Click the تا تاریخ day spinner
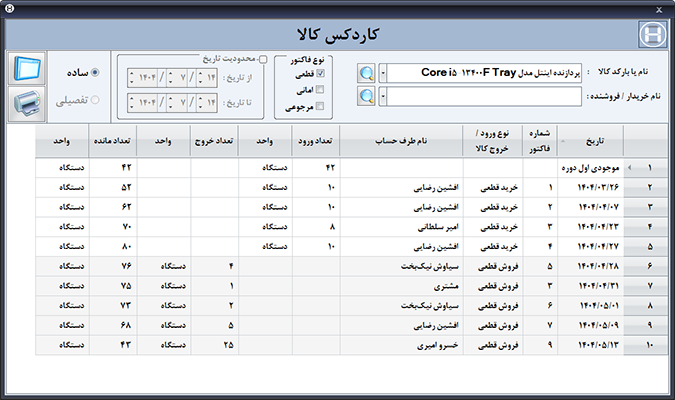 pyautogui.click(x=207, y=103)
